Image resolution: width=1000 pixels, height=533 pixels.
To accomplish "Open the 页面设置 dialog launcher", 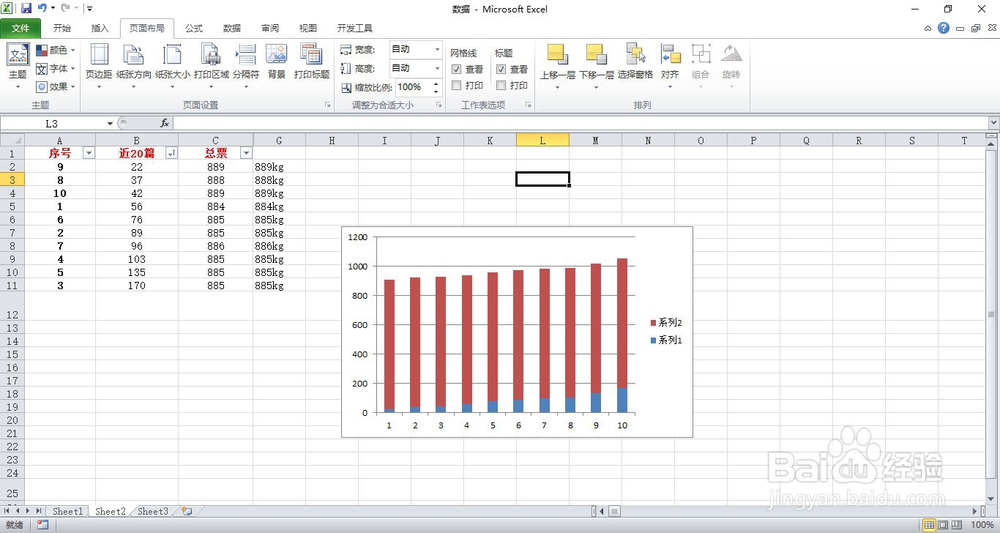I will point(328,105).
